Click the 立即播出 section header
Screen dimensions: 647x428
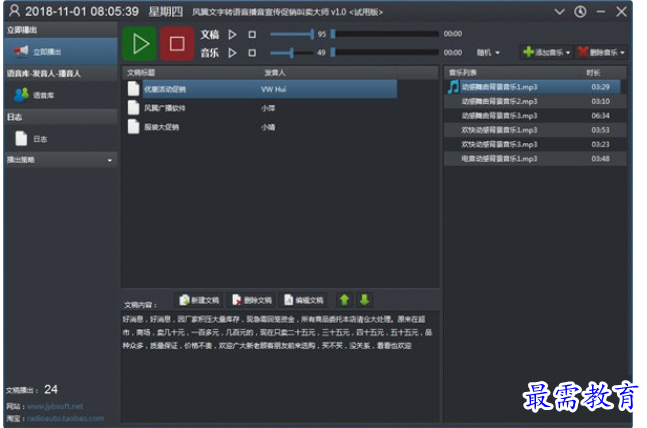click(60, 30)
